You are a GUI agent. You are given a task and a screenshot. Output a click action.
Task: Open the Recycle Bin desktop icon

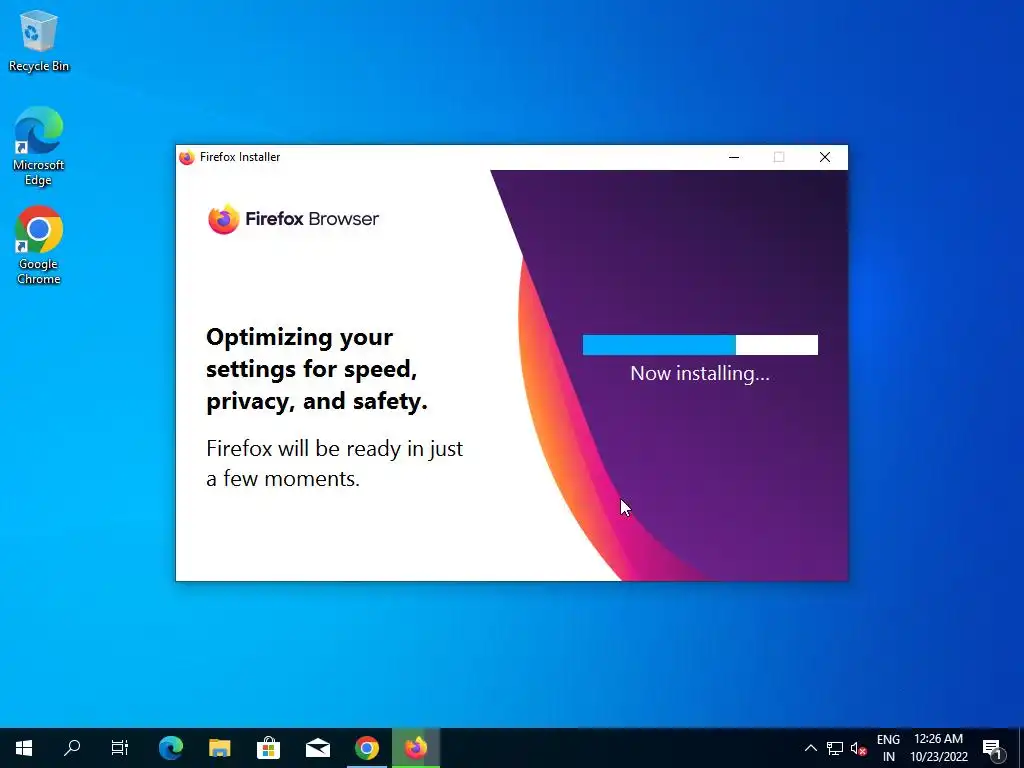click(x=39, y=40)
